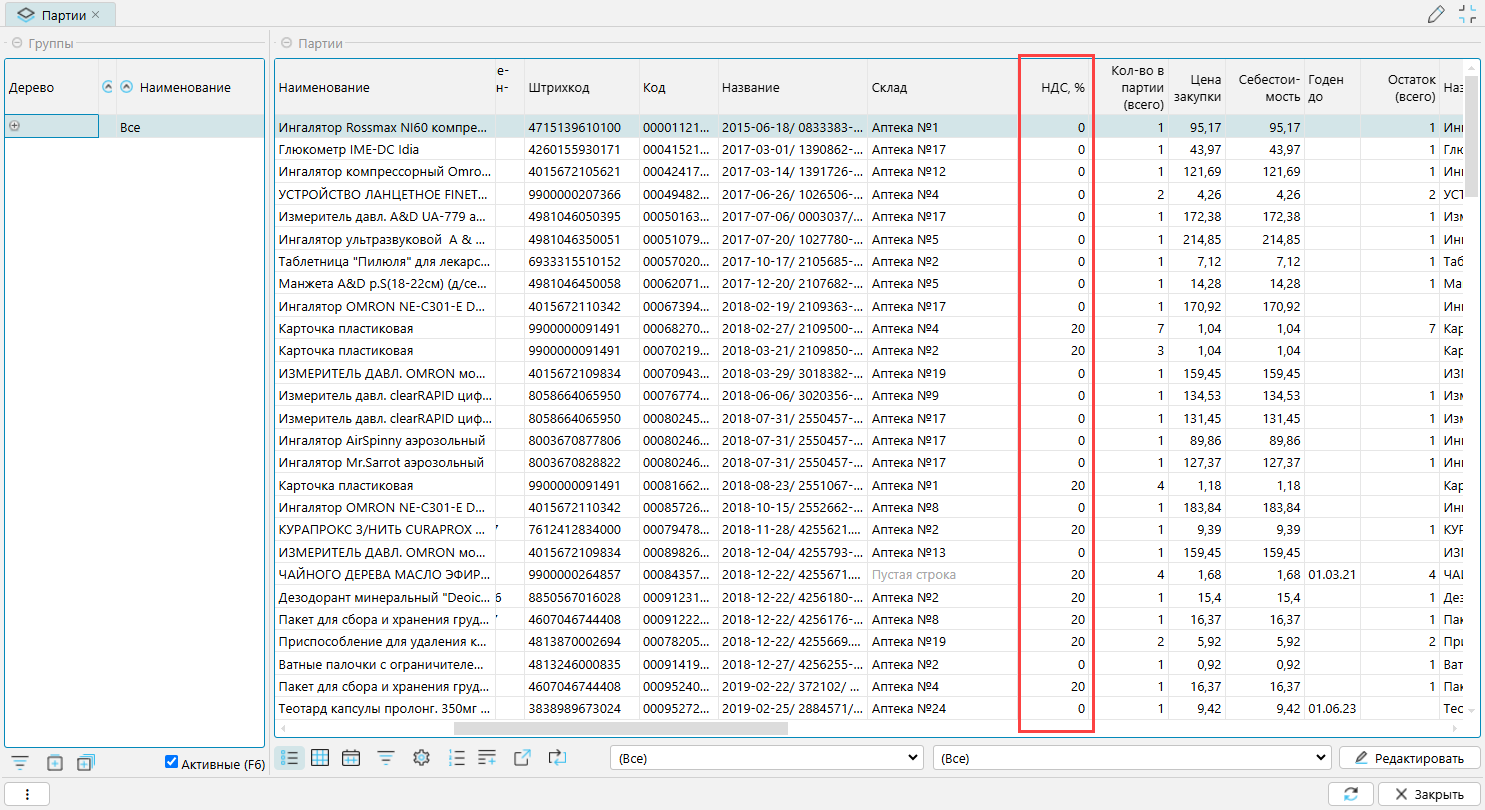Viewport: 1485px width, 810px height.
Task: Click the horizontal scrollbar under the table
Action: coord(620,728)
